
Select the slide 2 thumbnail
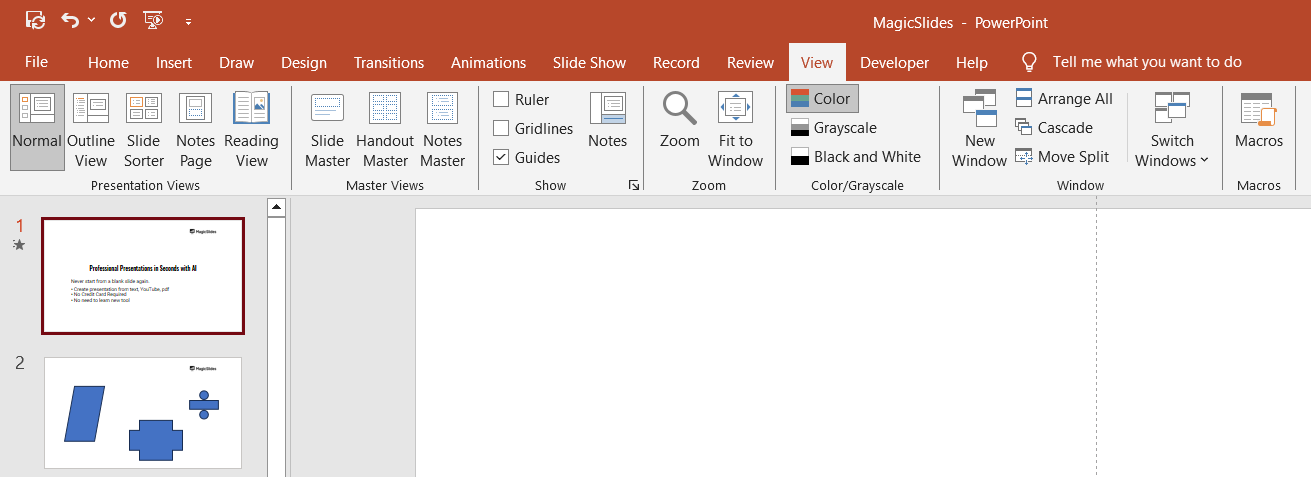coord(143,412)
